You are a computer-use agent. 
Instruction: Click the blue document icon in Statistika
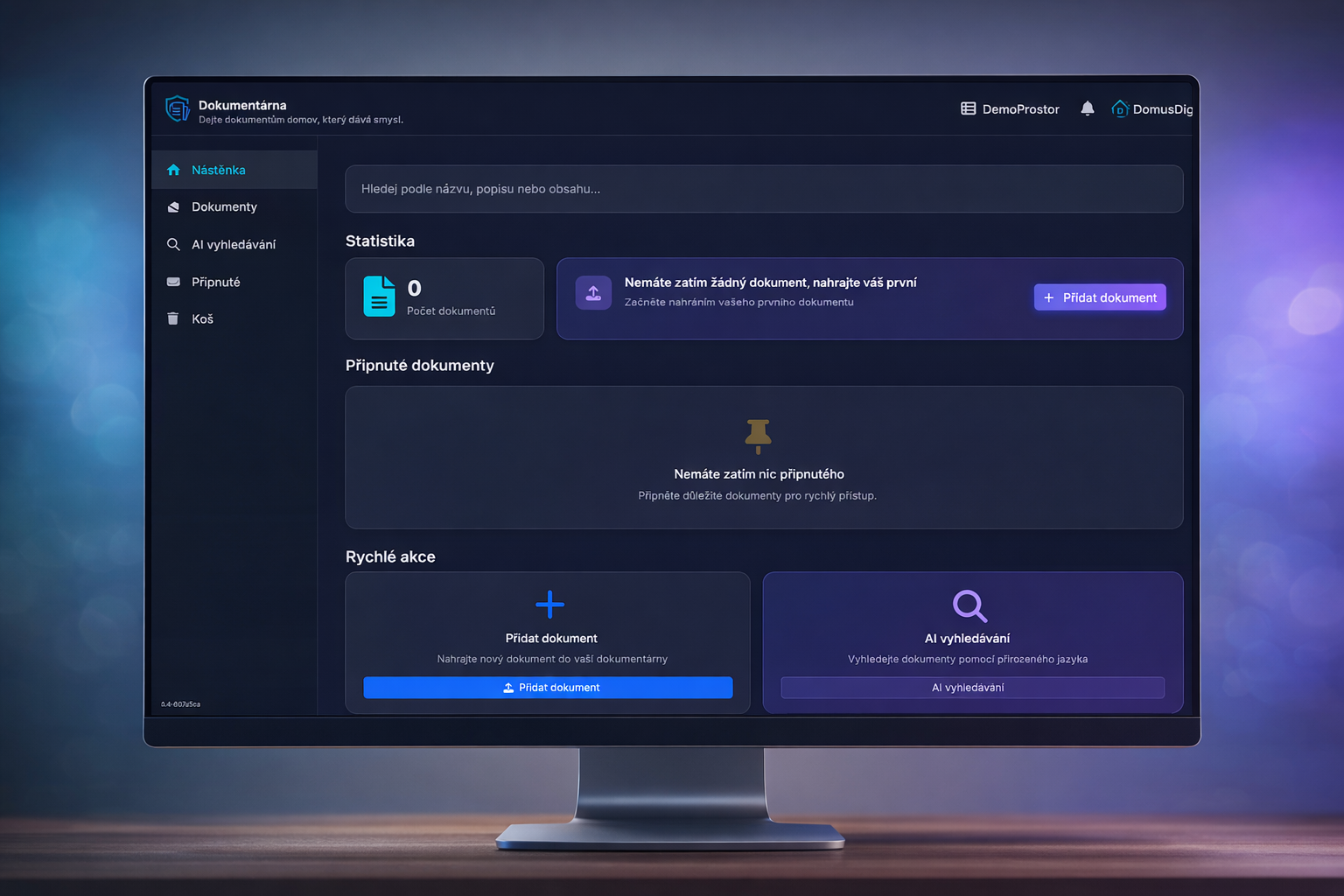click(379, 297)
